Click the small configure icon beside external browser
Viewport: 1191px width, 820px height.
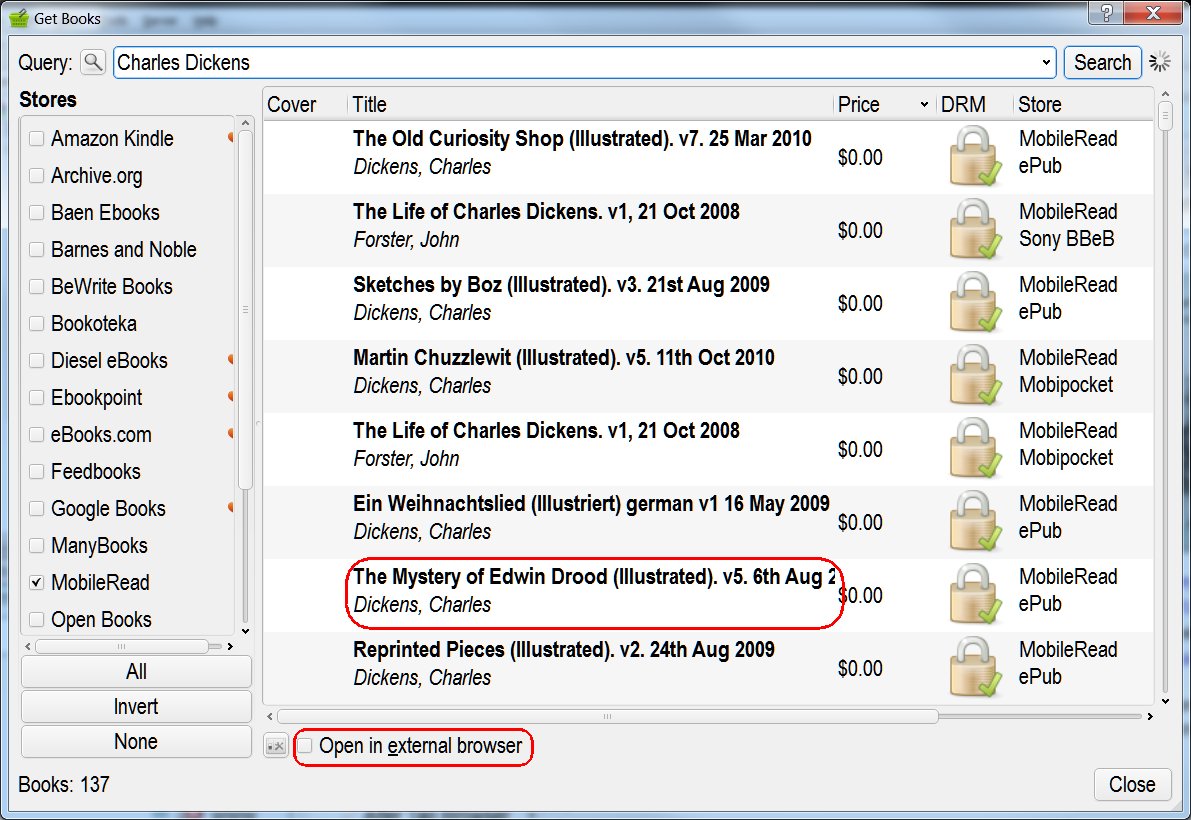tap(275, 746)
